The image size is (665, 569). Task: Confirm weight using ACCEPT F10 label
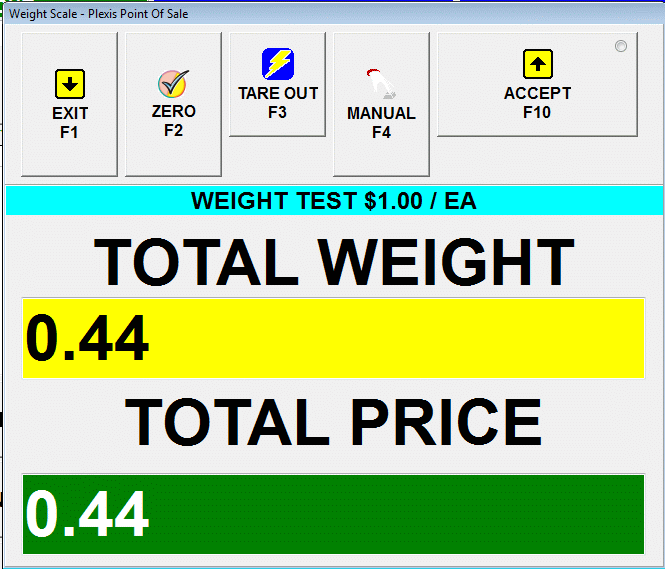[537, 102]
